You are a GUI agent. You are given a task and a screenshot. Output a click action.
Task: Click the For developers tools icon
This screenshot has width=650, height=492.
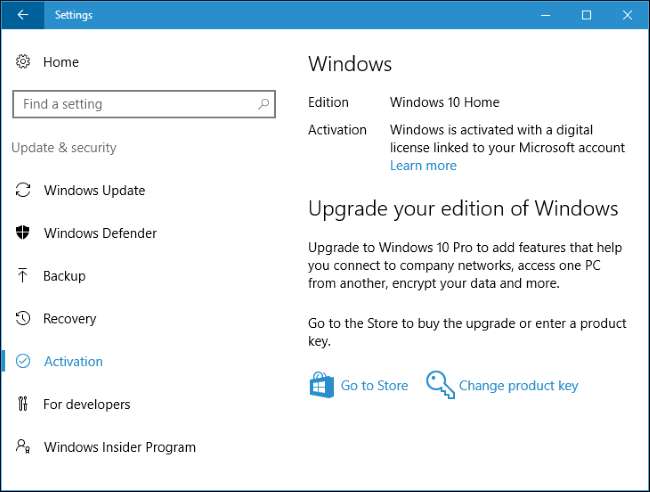point(23,404)
